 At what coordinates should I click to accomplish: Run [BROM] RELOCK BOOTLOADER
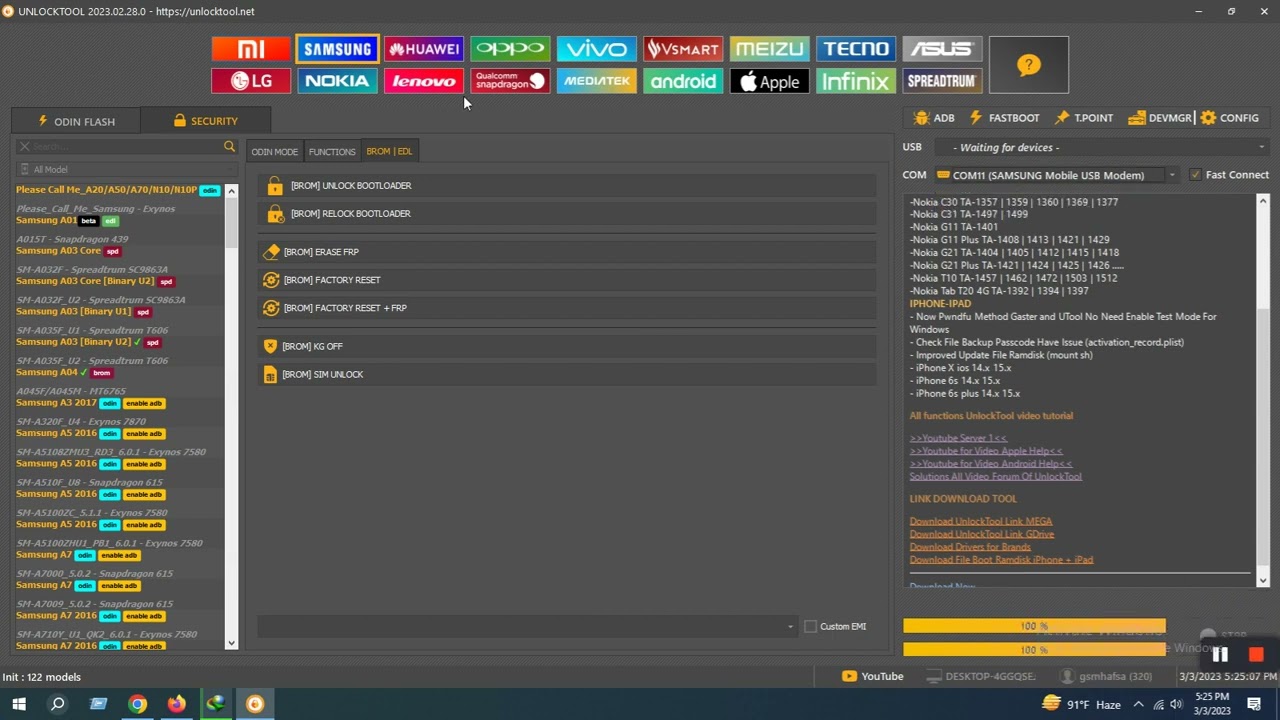[x=567, y=214]
